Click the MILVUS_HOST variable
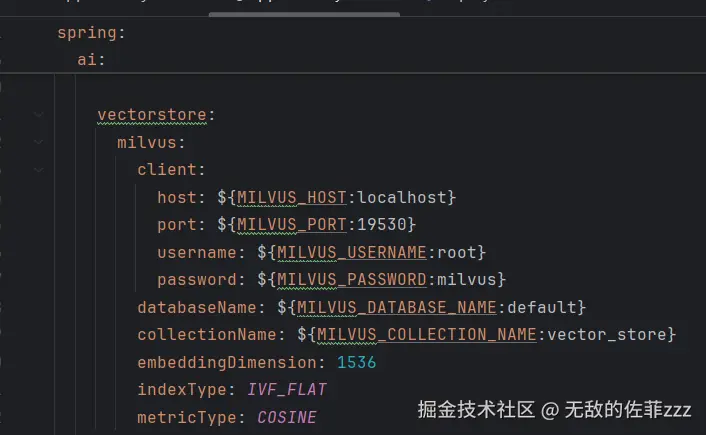Screen dimensions: 706x435 [291, 197]
